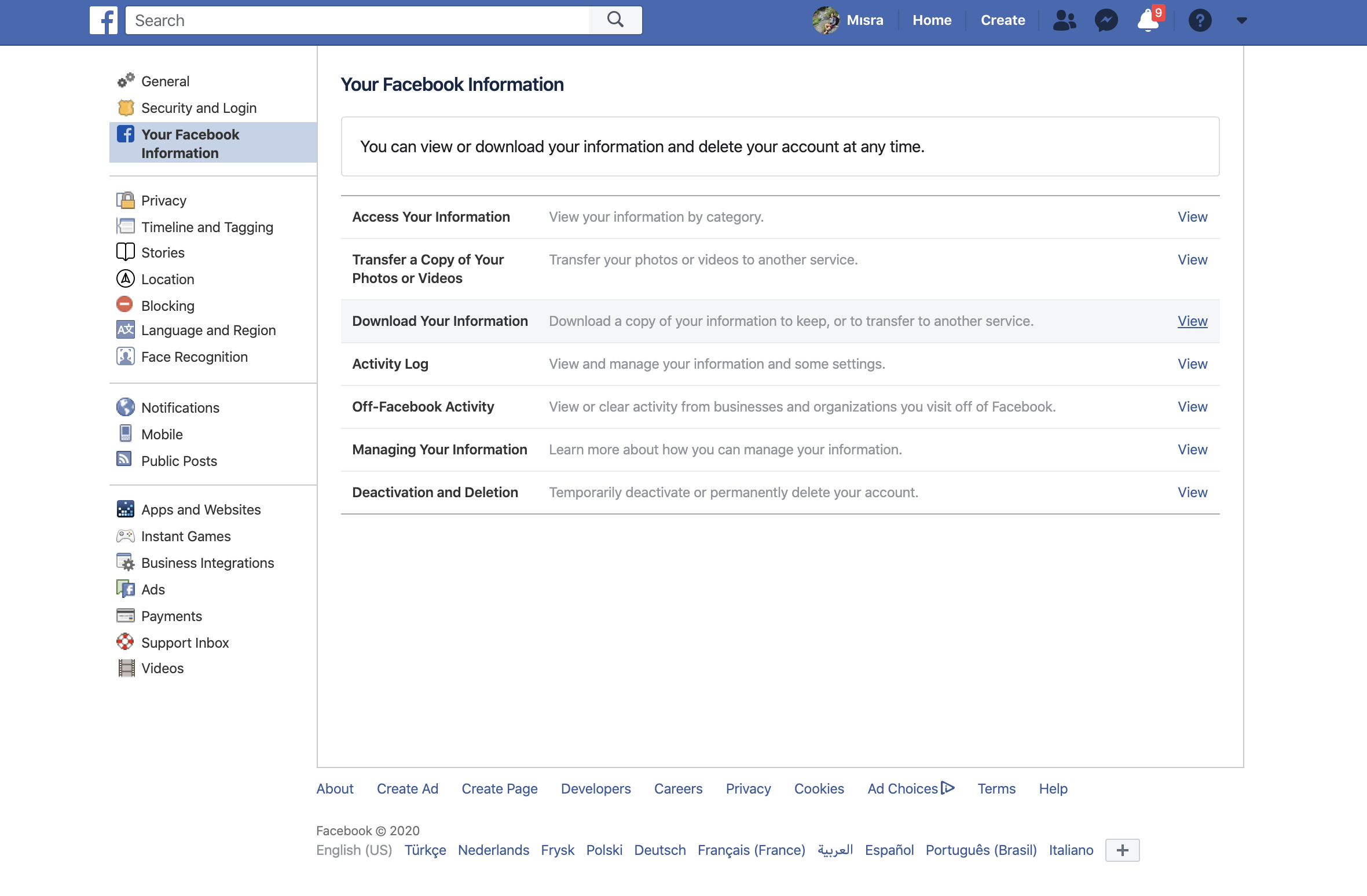
Task: Open General settings label
Action: click(x=165, y=81)
